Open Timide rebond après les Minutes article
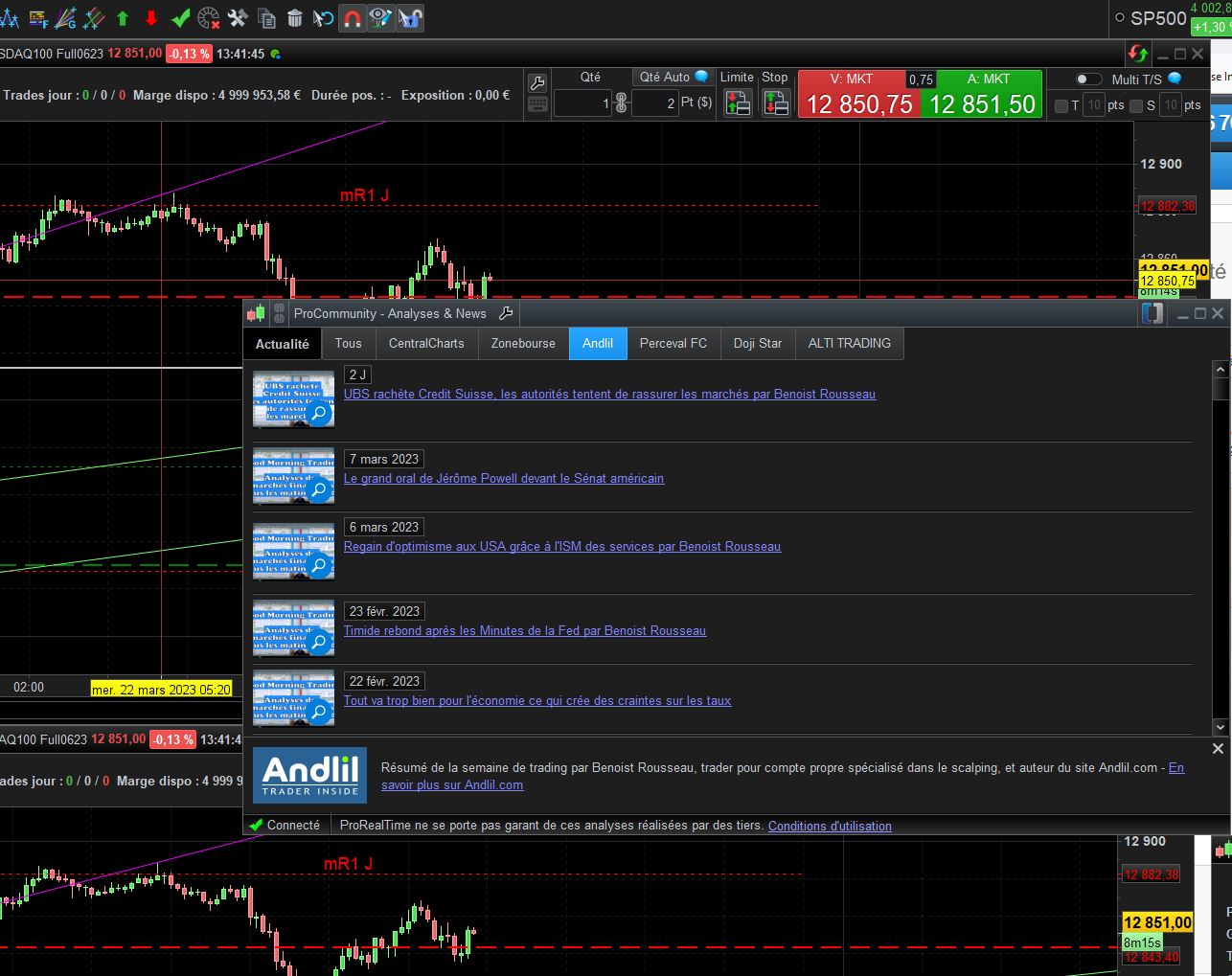The width and height of the screenshot is (1232, 976). pos(525,630)
